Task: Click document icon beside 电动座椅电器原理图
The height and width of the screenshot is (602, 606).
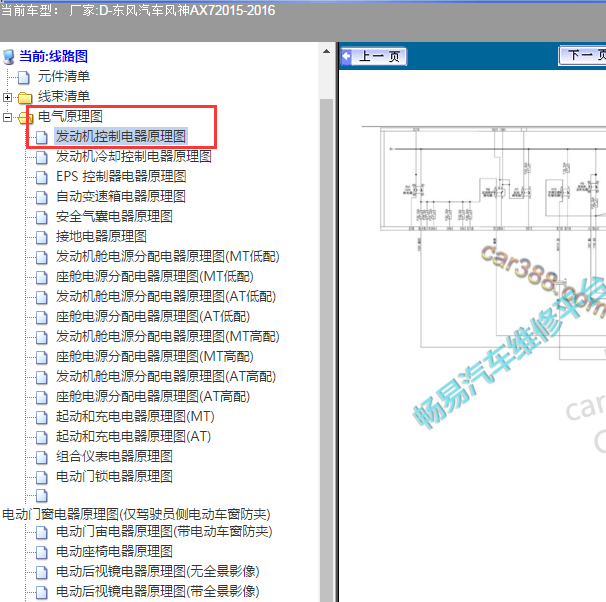Action: (x=42, y=552)
